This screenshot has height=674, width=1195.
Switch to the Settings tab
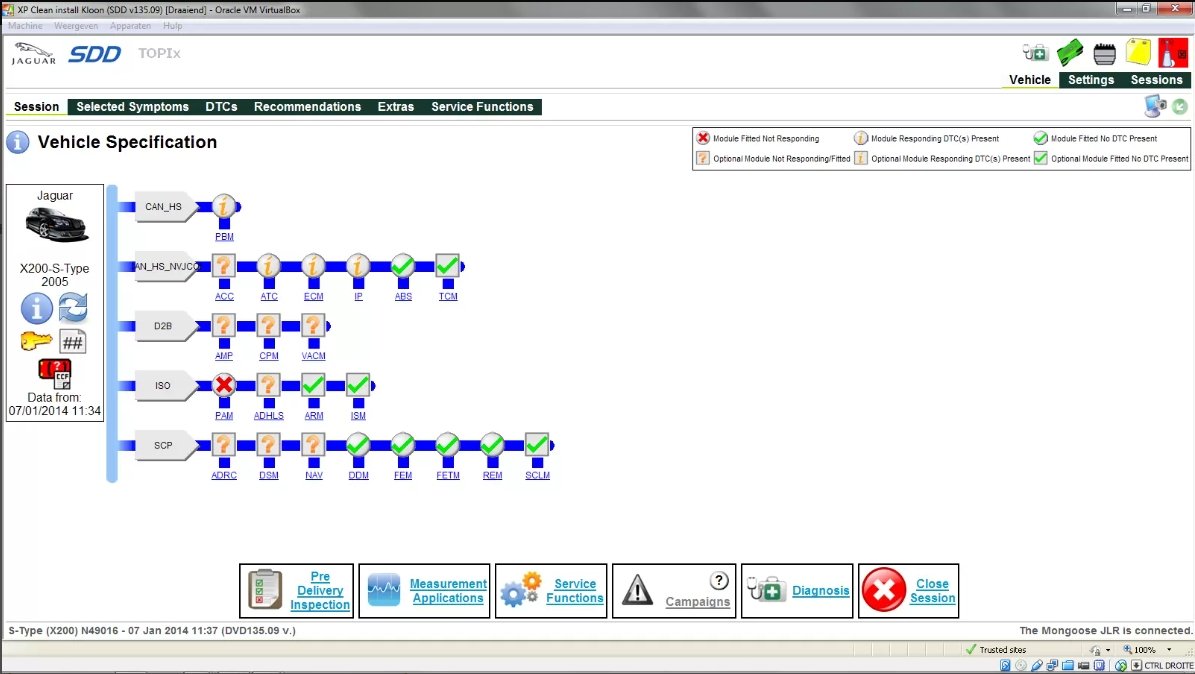1091,80
